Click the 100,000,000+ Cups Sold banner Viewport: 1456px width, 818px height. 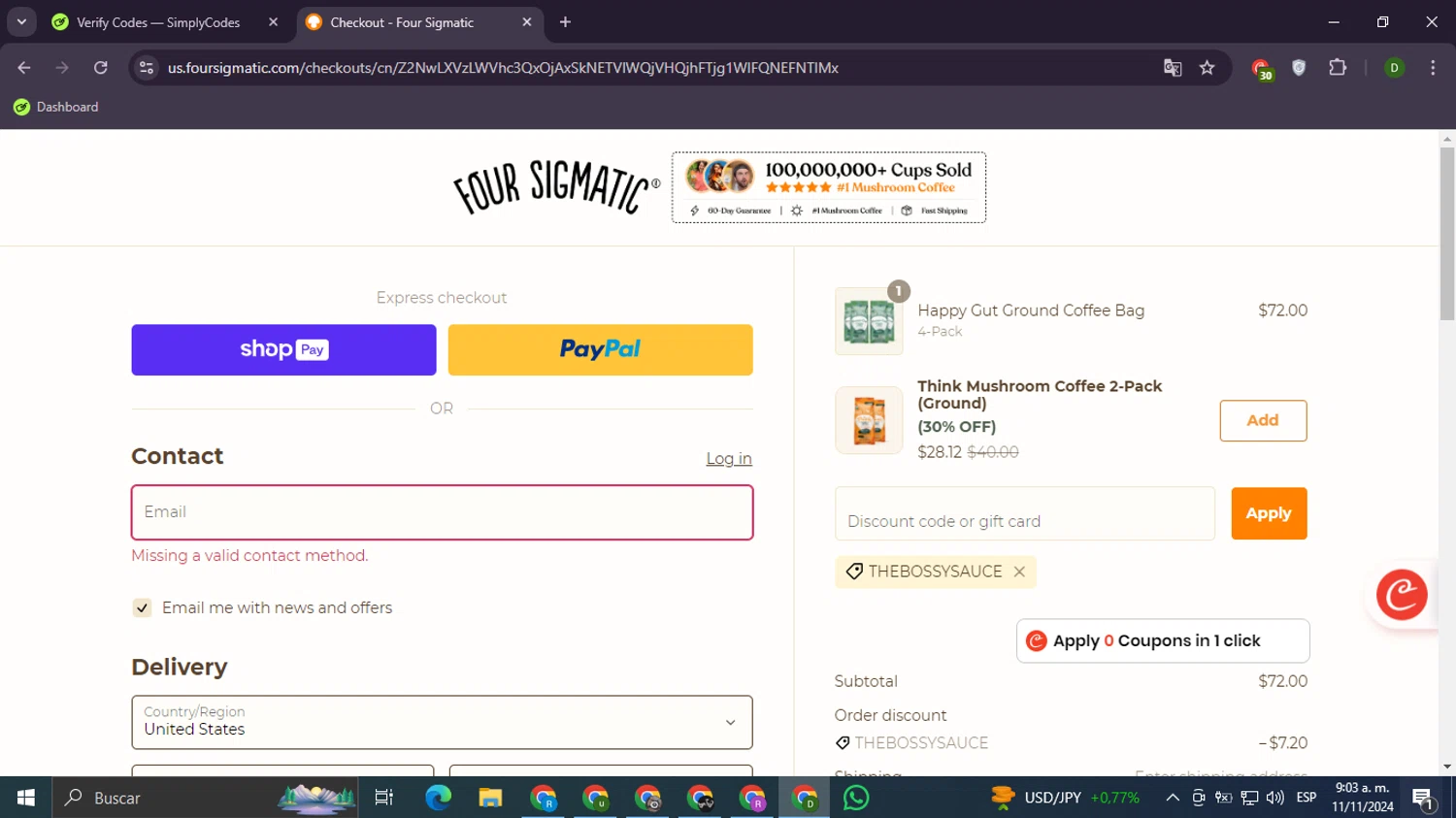point(829,187)
